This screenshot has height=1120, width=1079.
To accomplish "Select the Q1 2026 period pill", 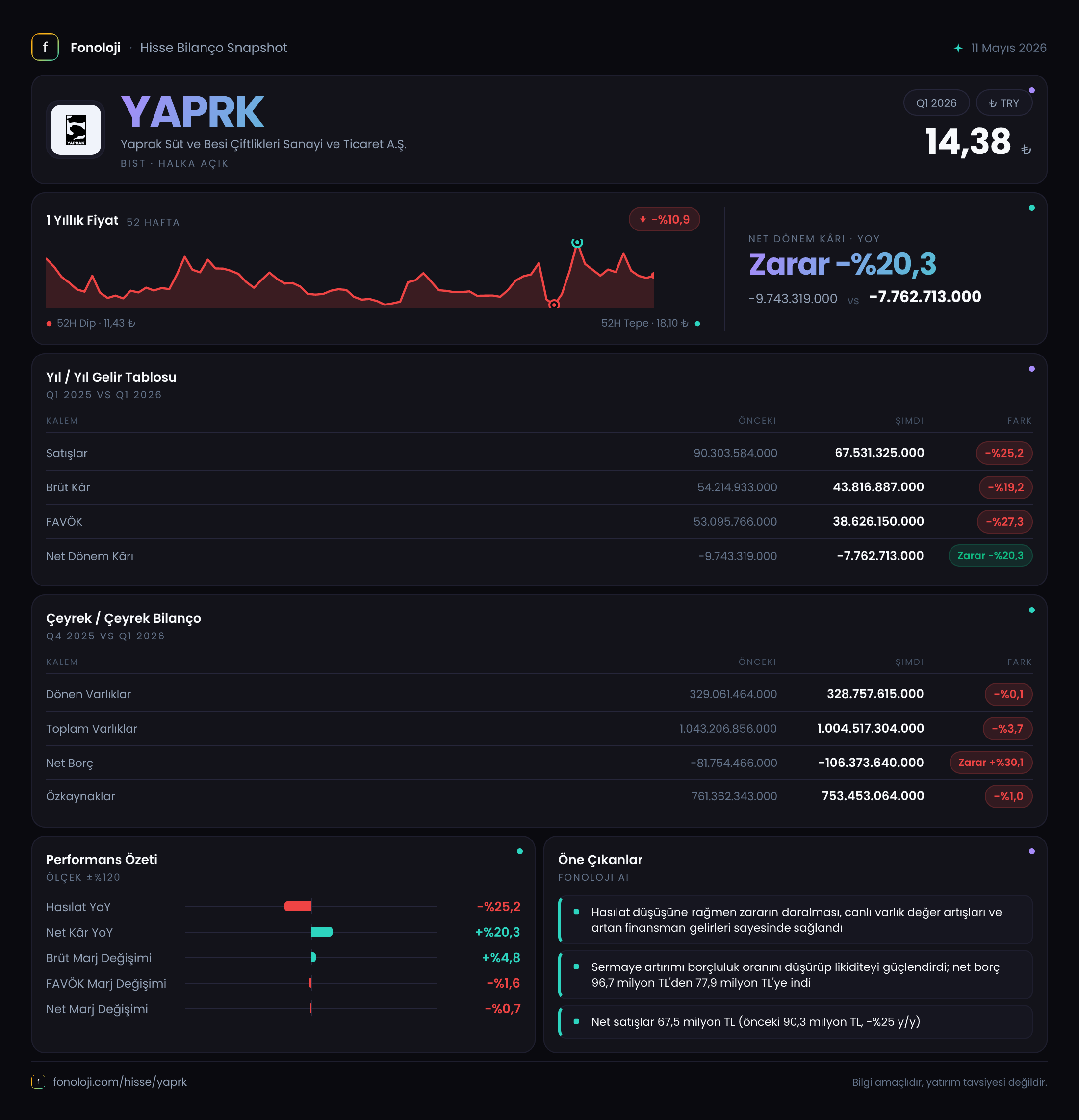I will pyautogui.click(x=936, y=103).
